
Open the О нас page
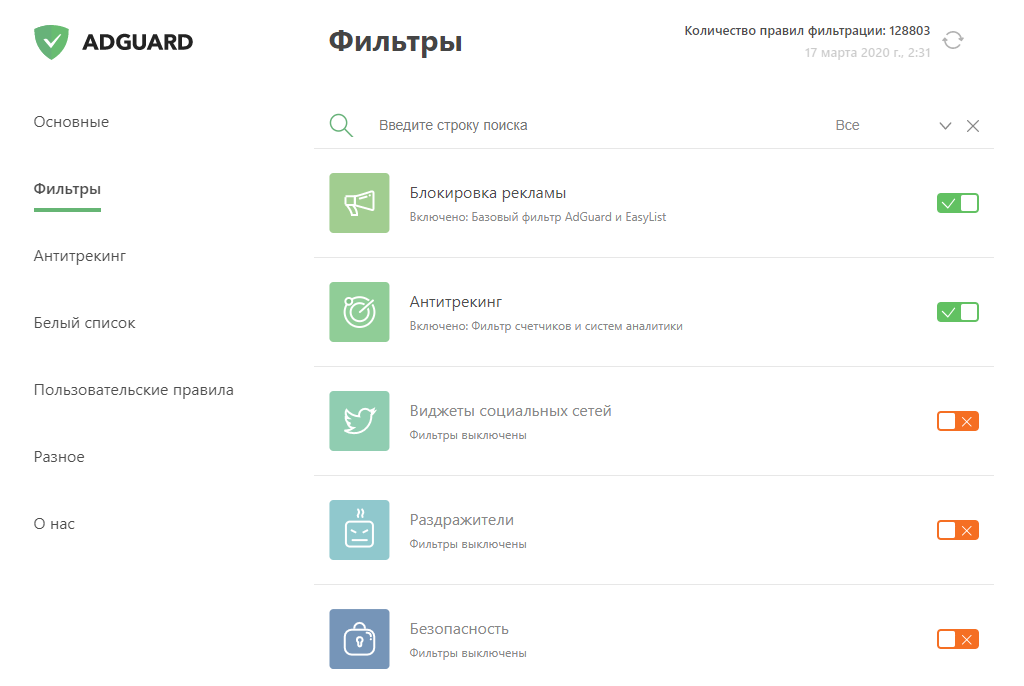[x=54, y=524]
